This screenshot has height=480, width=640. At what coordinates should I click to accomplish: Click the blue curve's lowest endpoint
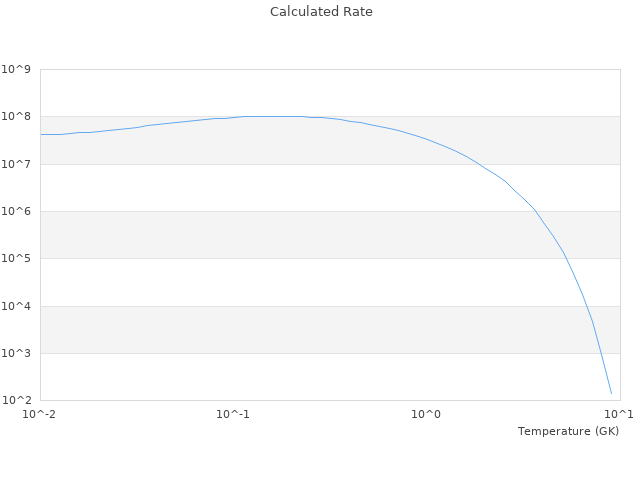tap(611, 393)
